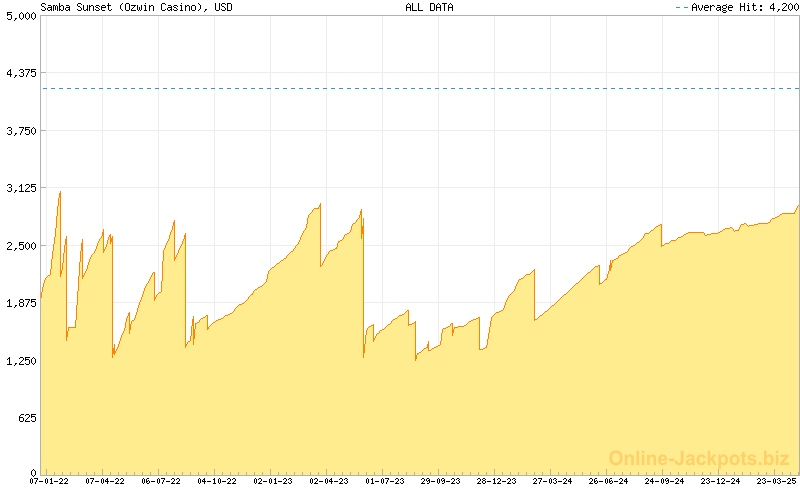
Task: Click the 625 value on the y-axis
Action: 26,418
